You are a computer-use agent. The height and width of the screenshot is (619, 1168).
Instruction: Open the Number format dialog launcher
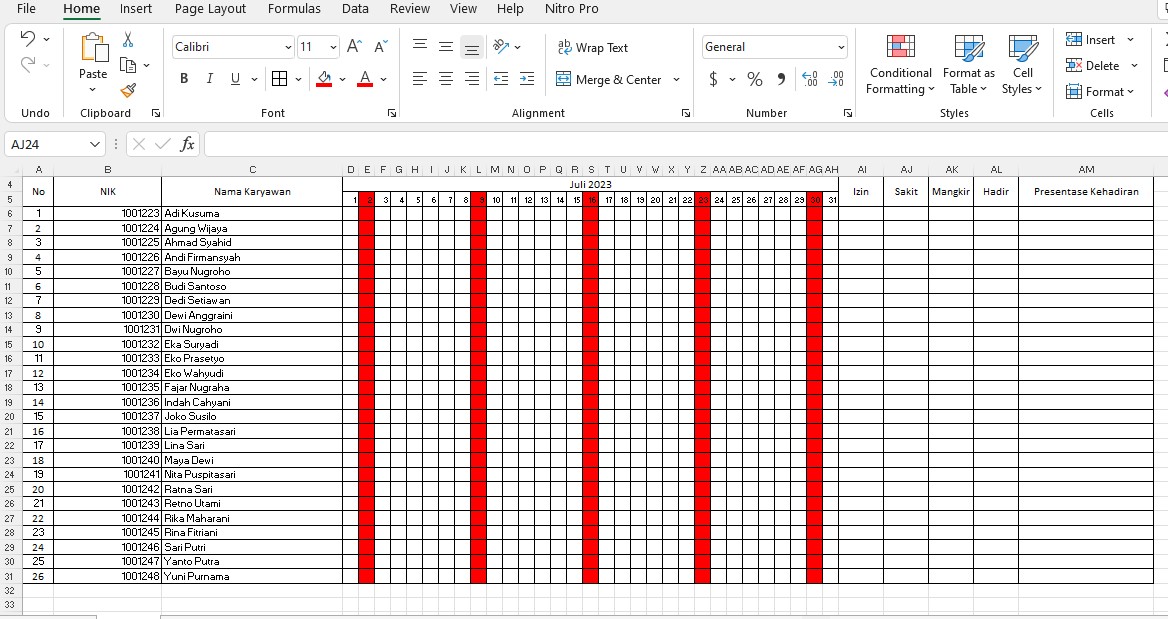click(x=848, y=113)
